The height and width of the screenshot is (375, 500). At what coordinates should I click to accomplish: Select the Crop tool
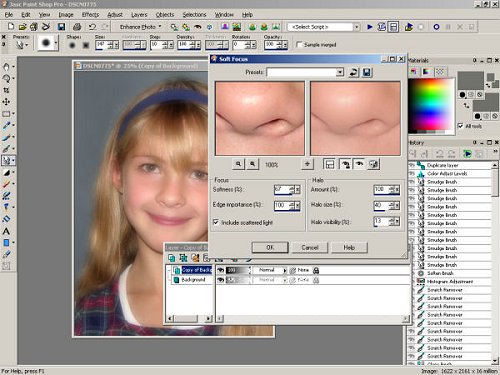(x=6, y=90)
